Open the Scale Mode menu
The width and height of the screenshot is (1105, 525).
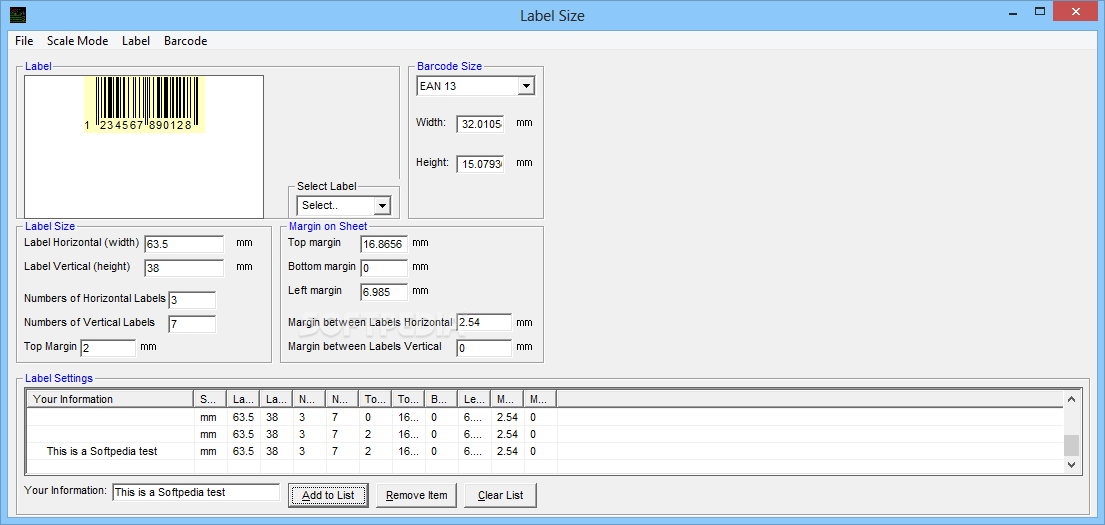(78, 41)
